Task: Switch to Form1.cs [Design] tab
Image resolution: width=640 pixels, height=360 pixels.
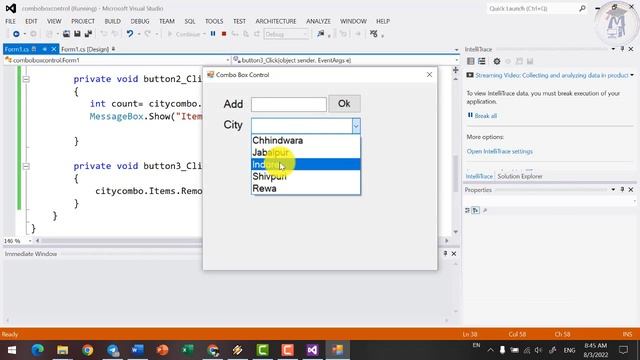Action: coord(85,49)
